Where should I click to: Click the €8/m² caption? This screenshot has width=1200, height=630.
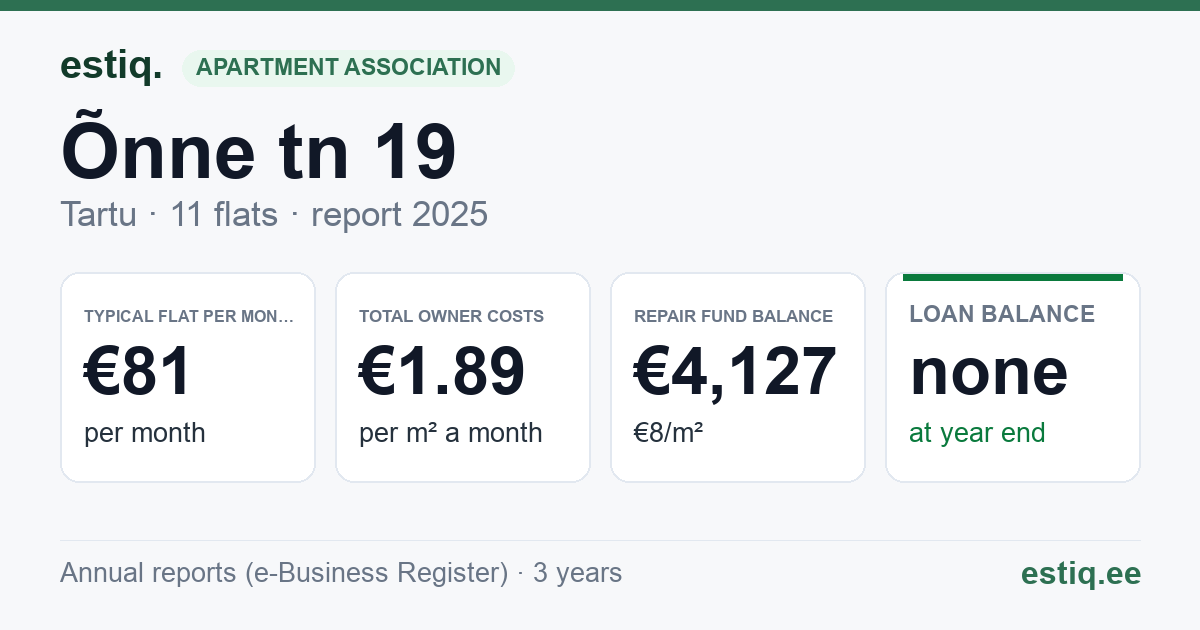click(669, 433)
